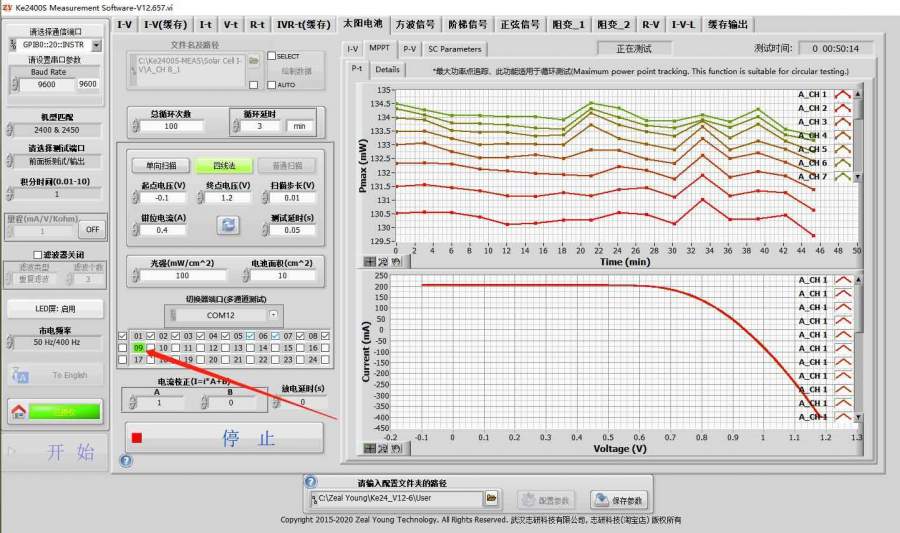Image resolution: width=900 pixels, height=533 pixels.
Task: Switch to the R-t tab
Action: tap(257, 25)
